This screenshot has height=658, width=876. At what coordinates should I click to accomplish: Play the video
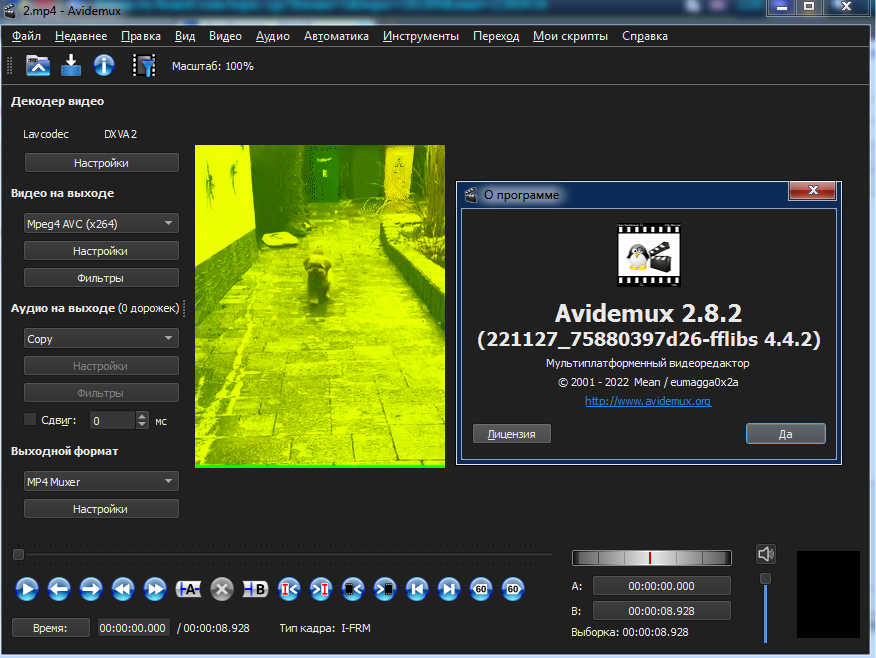[x=27, y=589]
